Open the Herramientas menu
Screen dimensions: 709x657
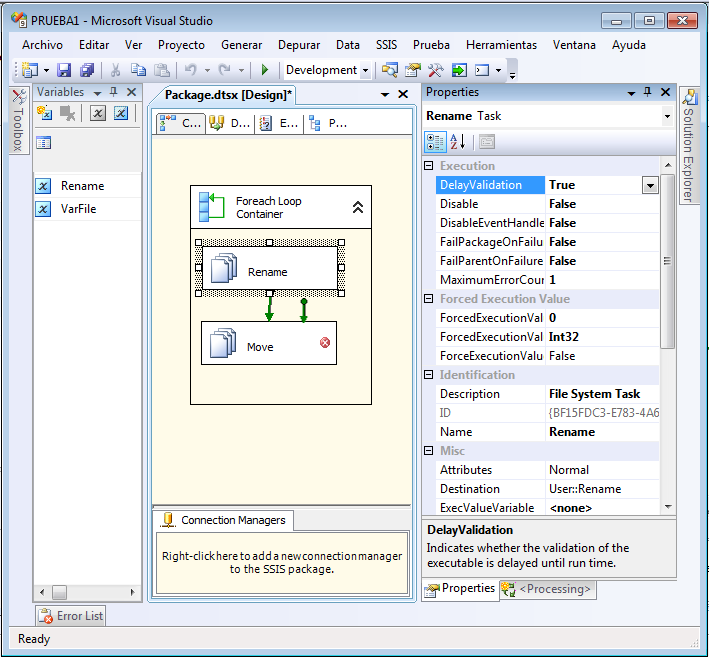point(501,45)
